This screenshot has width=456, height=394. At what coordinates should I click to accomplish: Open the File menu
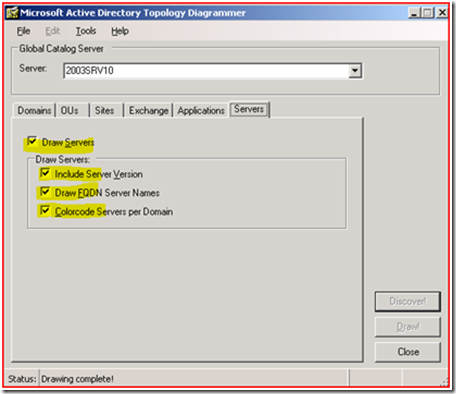click(23, 31)
